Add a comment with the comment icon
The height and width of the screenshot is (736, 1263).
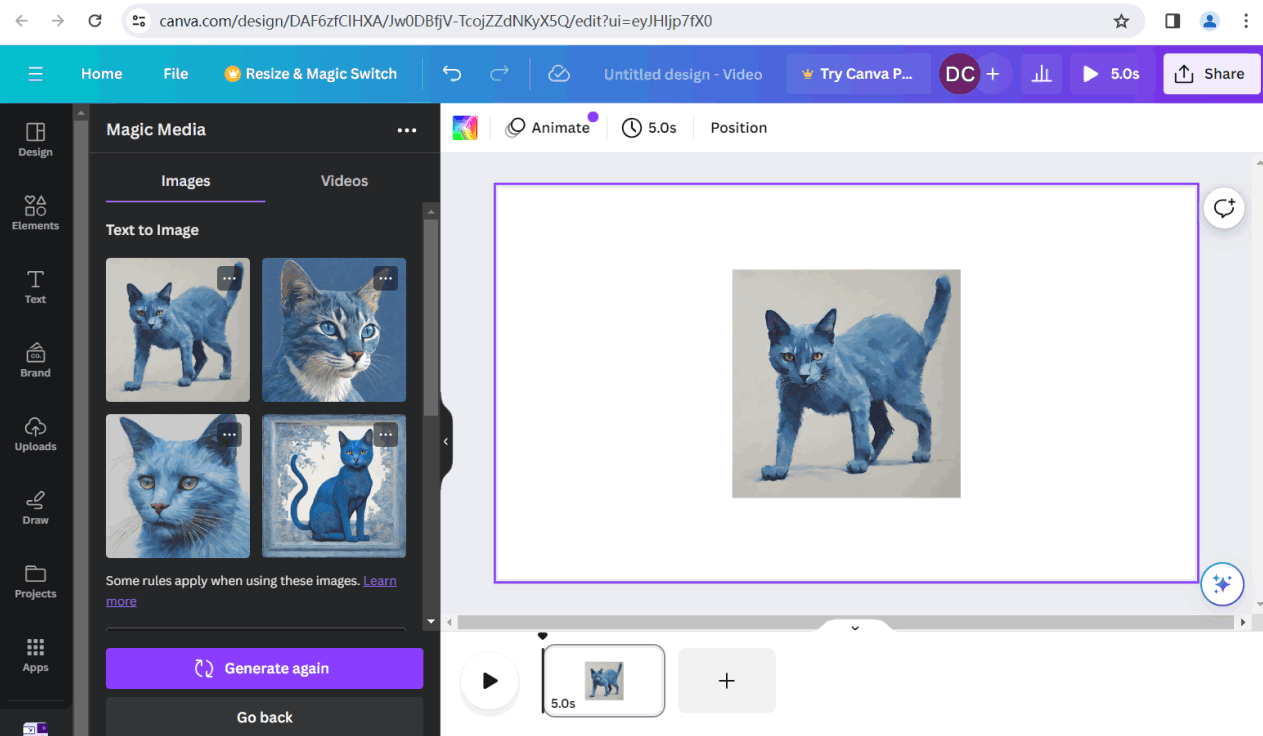(1224, 208)
